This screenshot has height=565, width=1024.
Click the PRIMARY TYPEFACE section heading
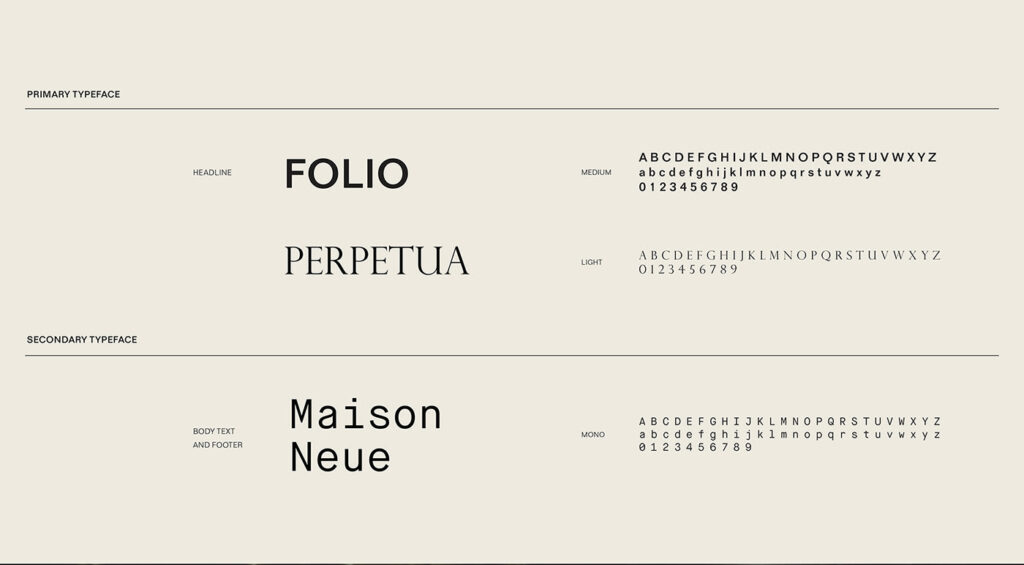(73, 94)
